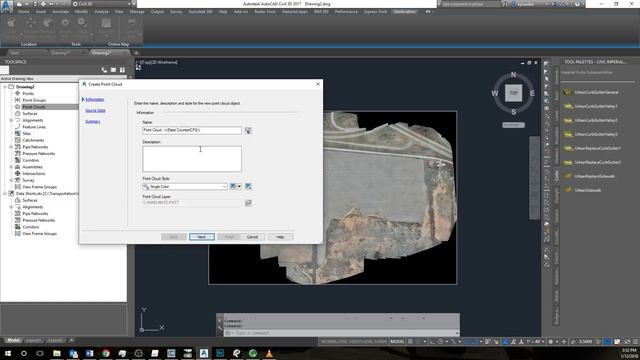Switch to the Model layout tab
Viewport: 640px width, 360px height.
coord(13,340)
